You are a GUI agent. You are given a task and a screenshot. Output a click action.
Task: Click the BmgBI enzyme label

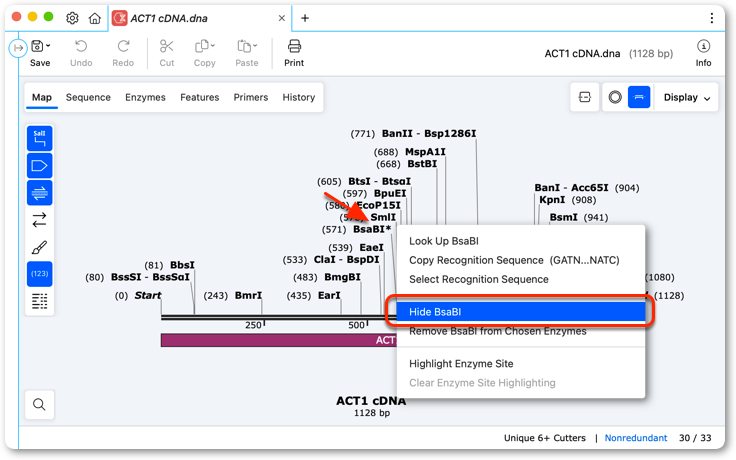(x=342, y=277)
